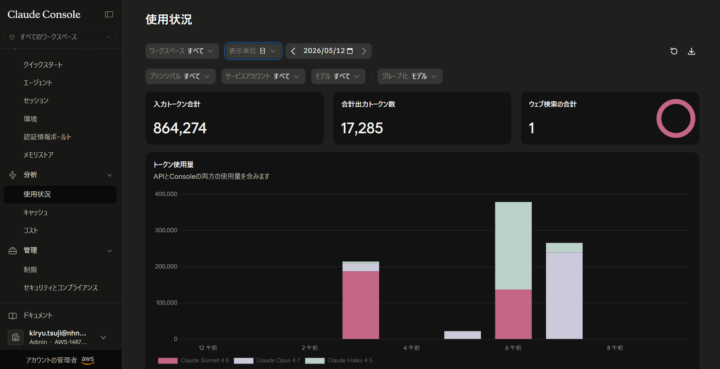The image size is (720, 369).
Task: Click the 入力トークン合計 card
Action: pyautogui.click(x=234, y=118)
